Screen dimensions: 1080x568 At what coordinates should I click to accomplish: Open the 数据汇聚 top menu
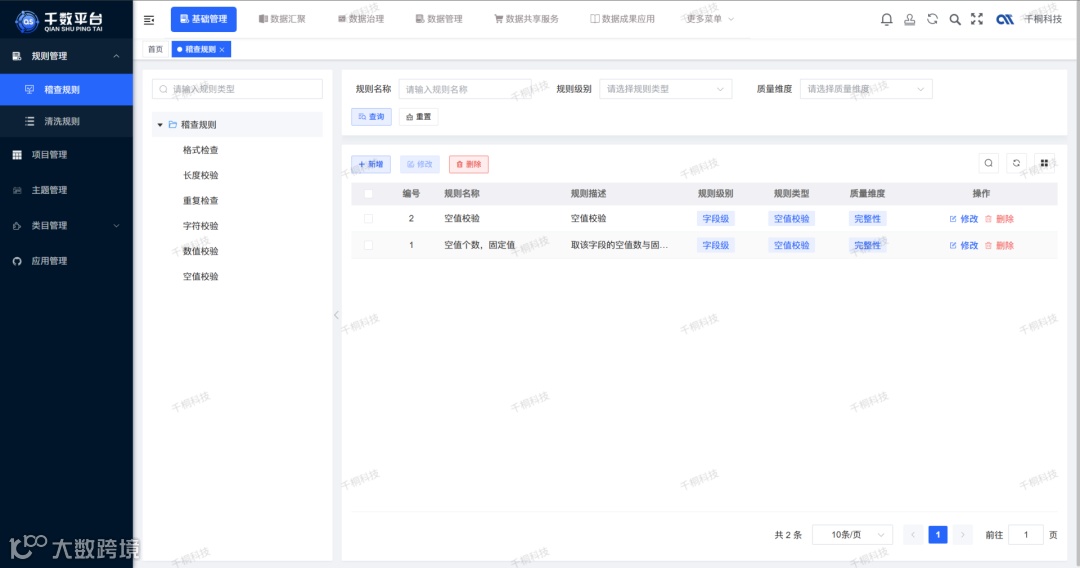[x=282, y=19]
